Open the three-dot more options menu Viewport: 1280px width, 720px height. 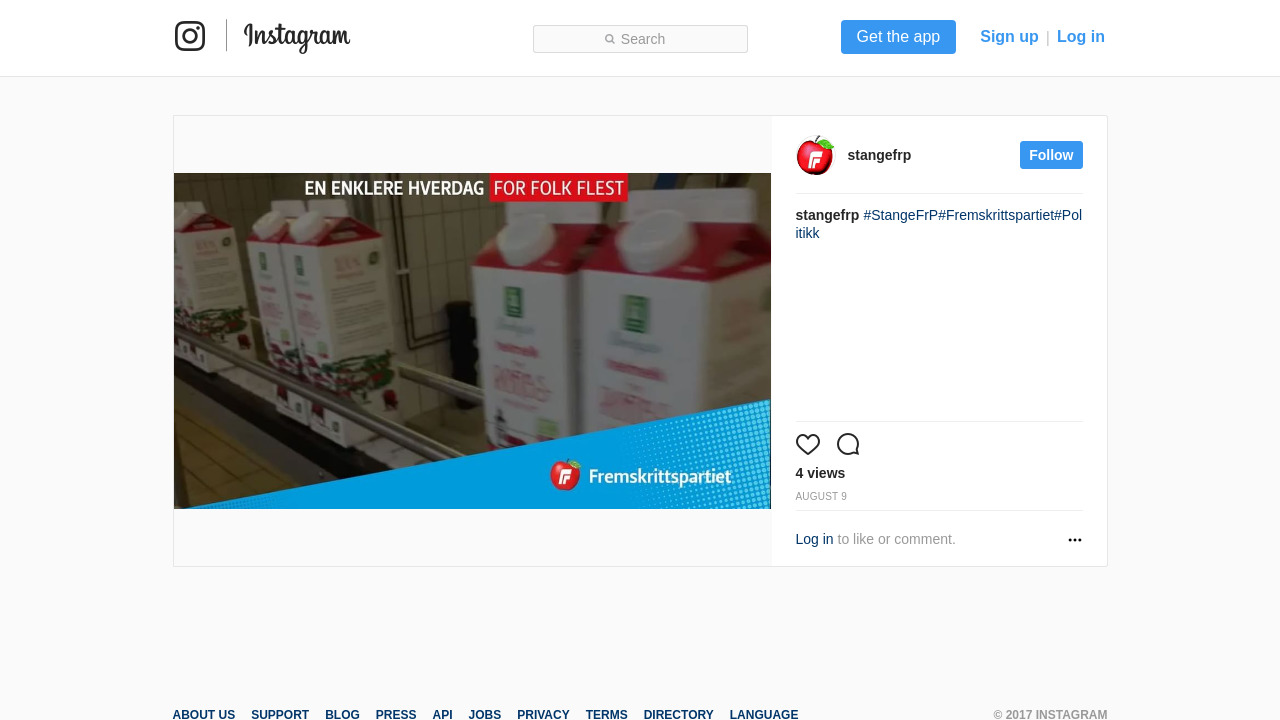click(1075, 540)
